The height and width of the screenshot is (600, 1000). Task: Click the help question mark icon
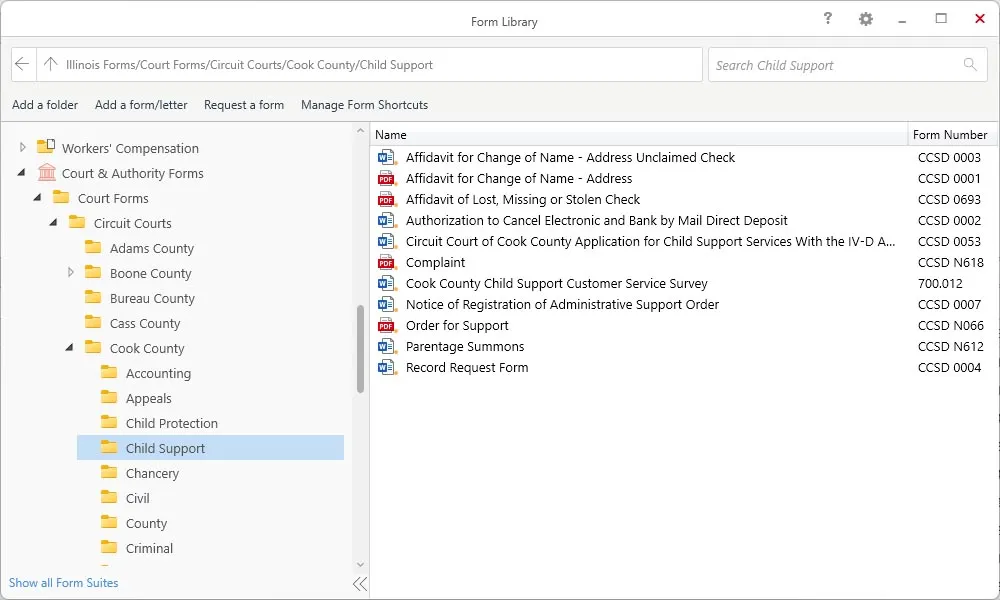point(827,18)
